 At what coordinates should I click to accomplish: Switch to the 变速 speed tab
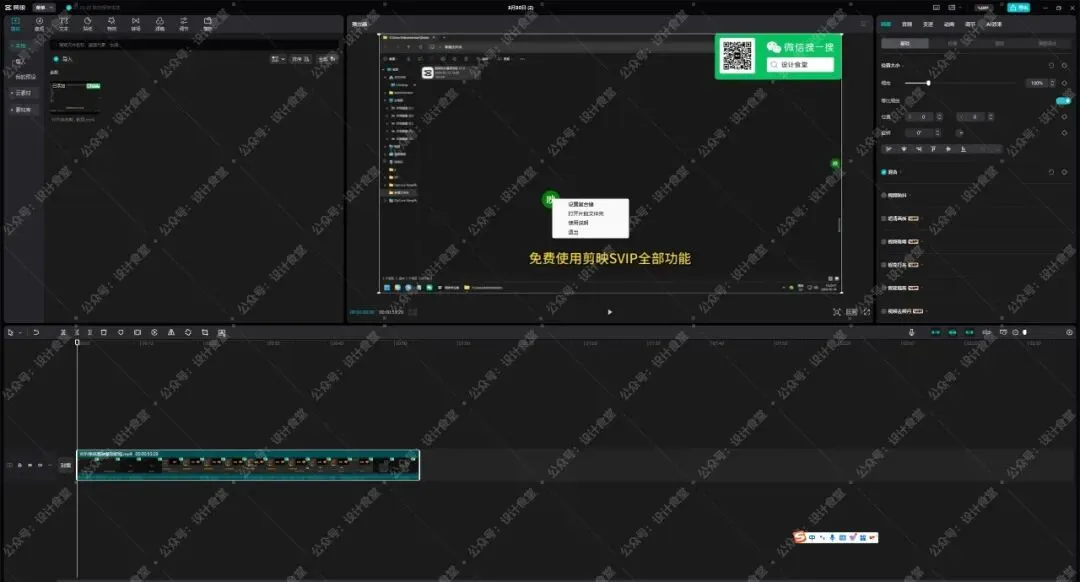point(928,24)
